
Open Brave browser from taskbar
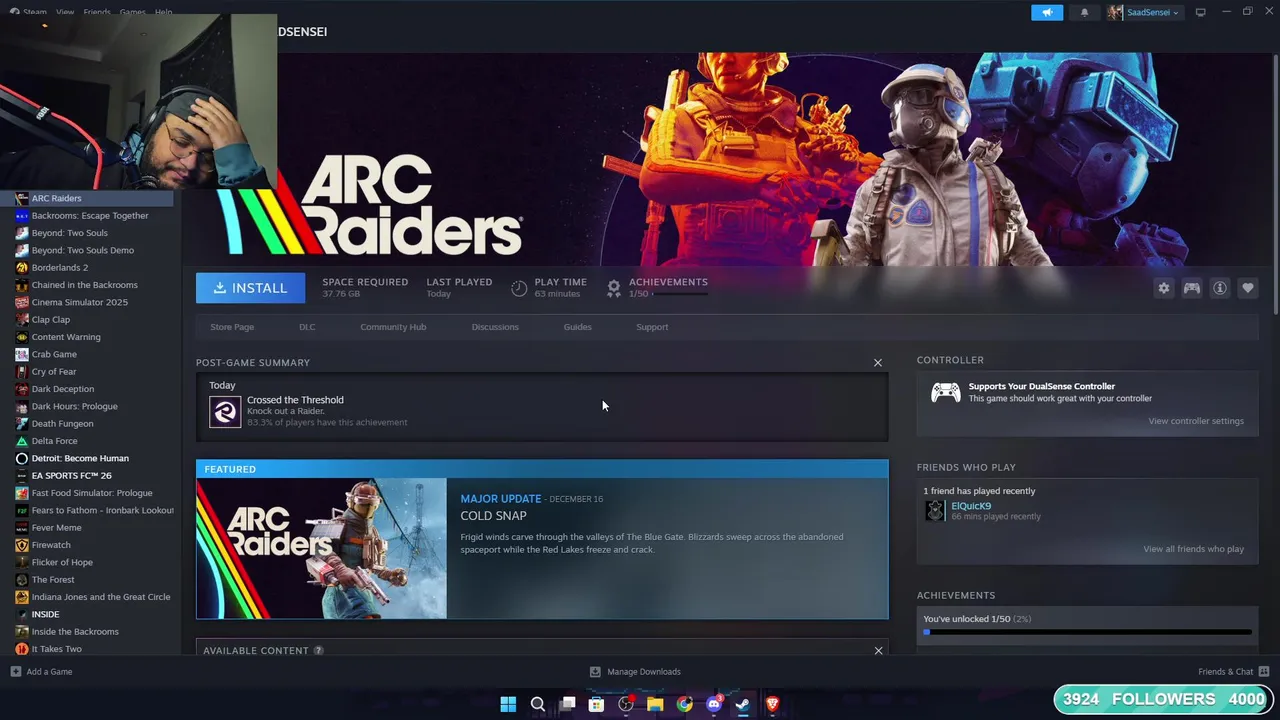point(772,704)
